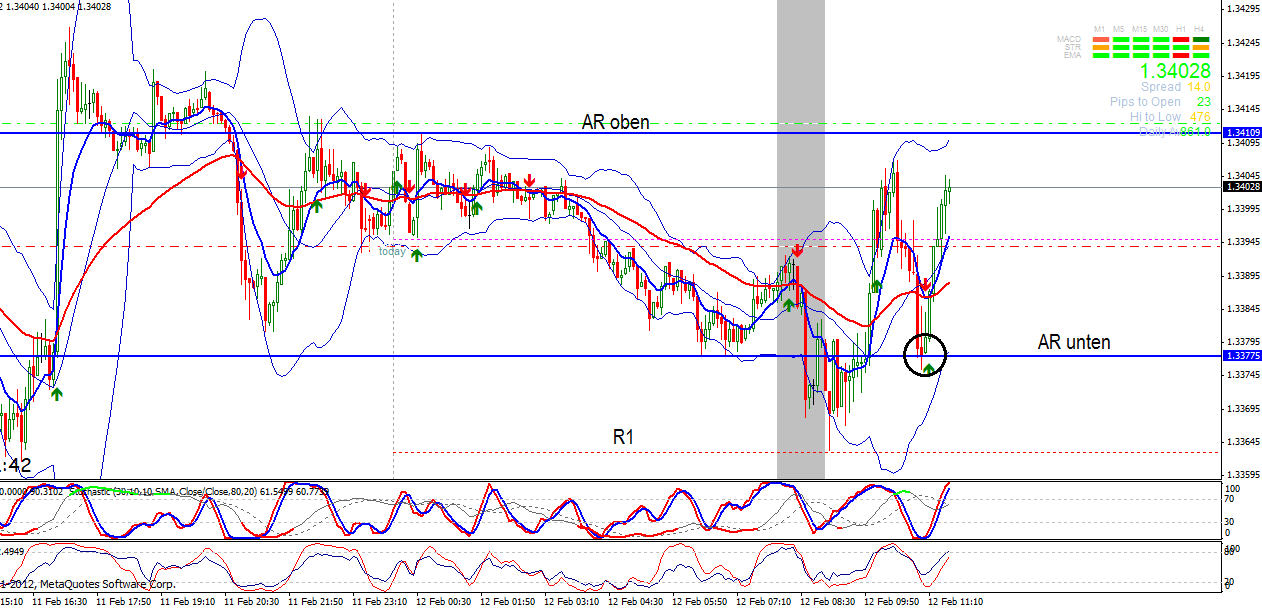Viewport: 1262px width, 609px height.
Task: Select the green up arrow inside the black circle
Action: [929, 370]
